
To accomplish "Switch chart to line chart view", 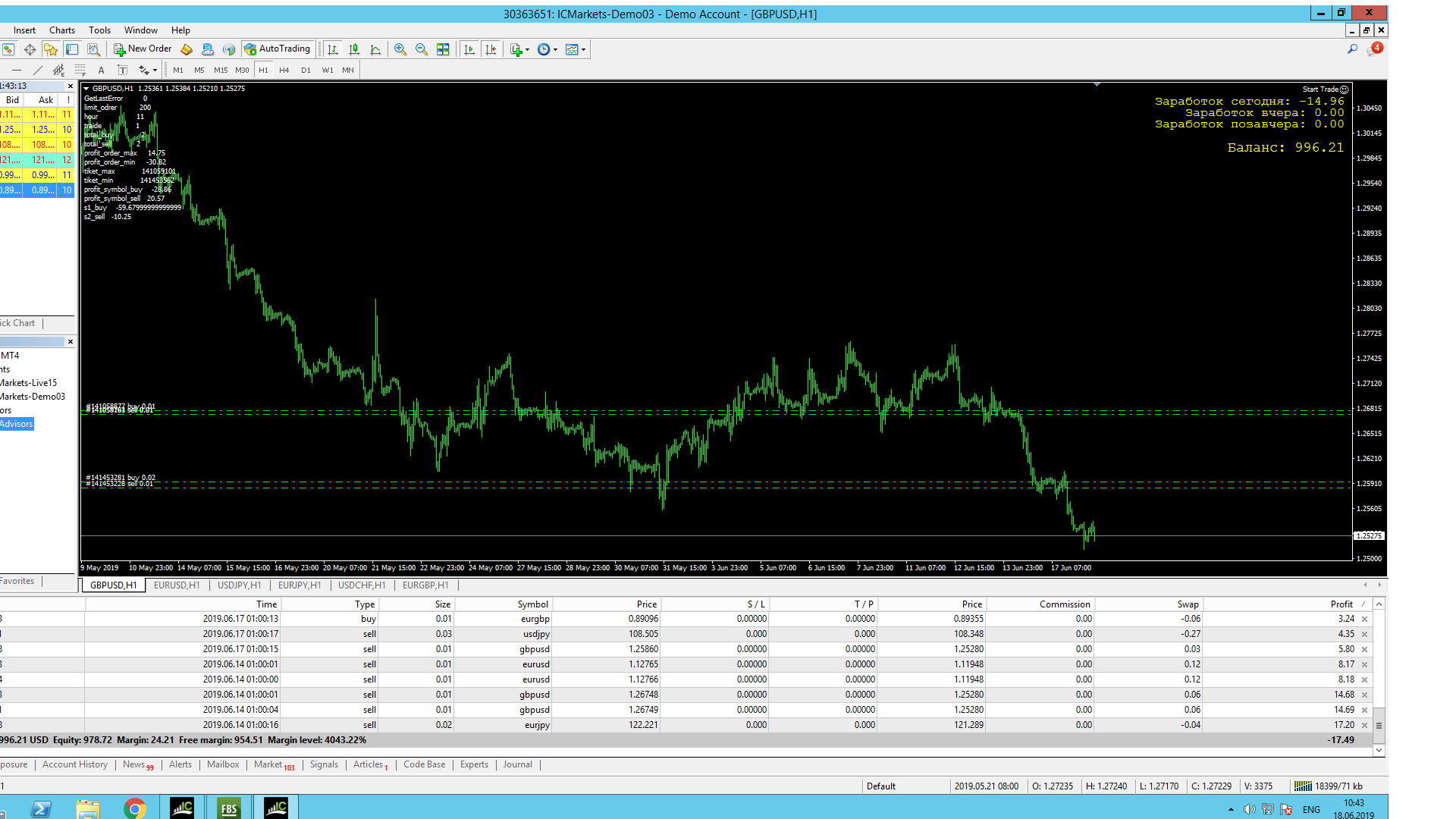I will (x=375, y=49).
